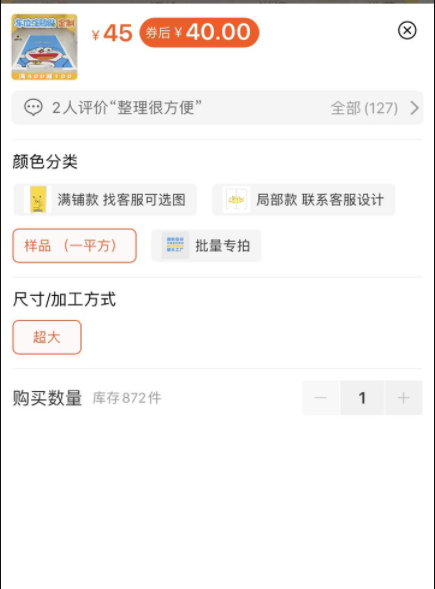
Task: Decrease purchase quantity with minus button
Action: [x=320, y=398]
